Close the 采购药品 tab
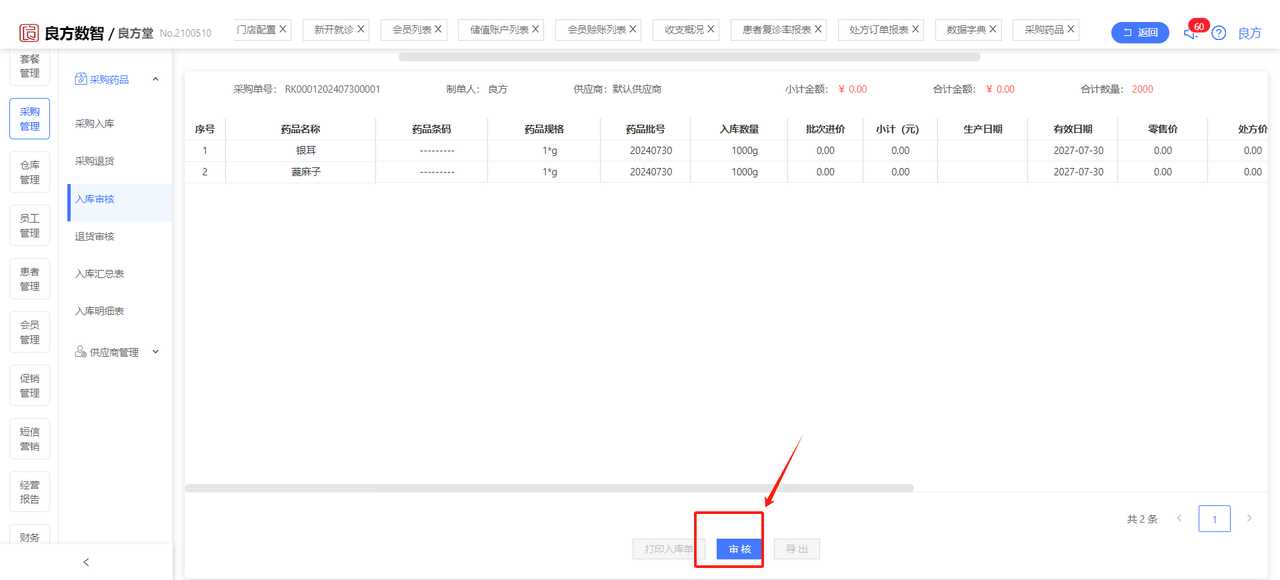The height and width of the screenshot is (580, 1280). tap(1071, 30)
